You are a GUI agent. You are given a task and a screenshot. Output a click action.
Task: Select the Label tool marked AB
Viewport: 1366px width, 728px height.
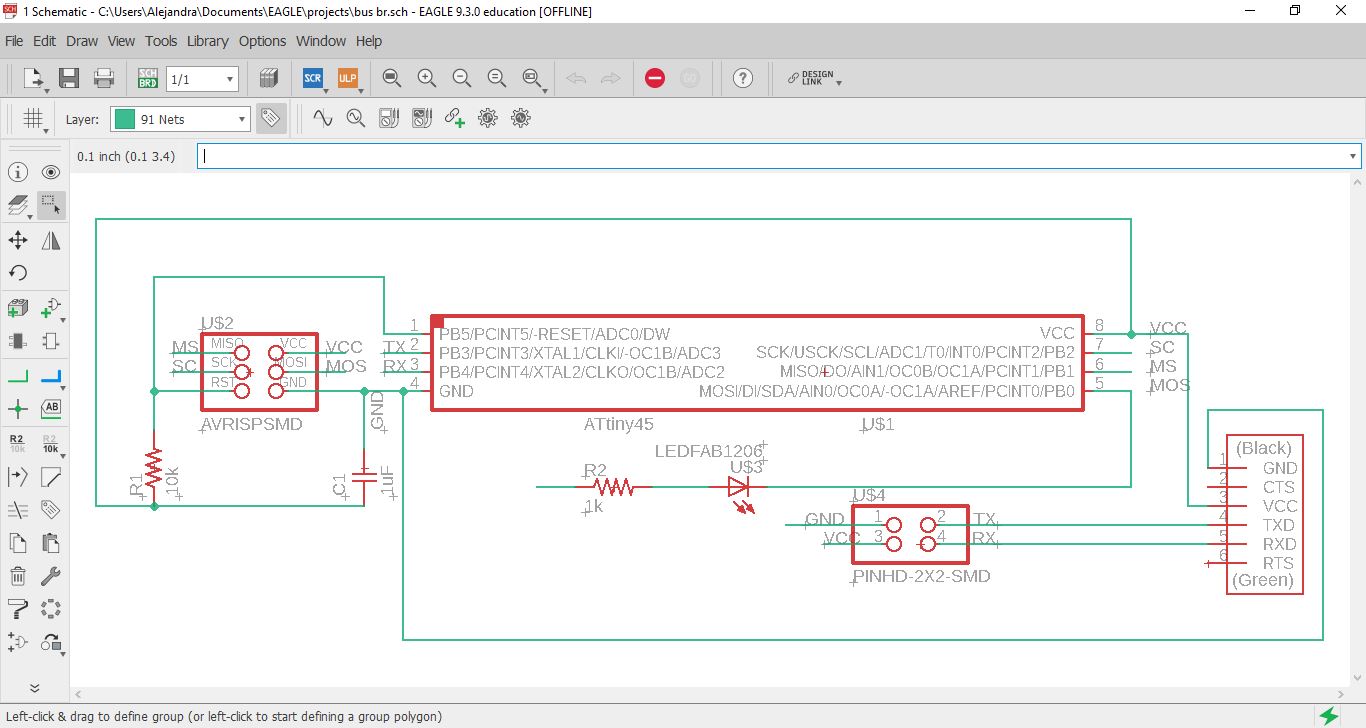click(x=51, y=409)
